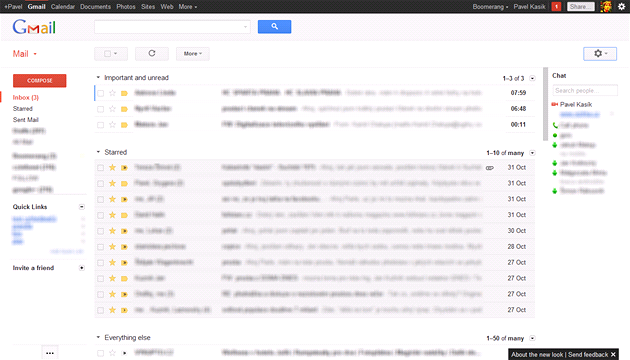Click into the Search people chat field
Screen dimensions: 630x360
(585, 90)
